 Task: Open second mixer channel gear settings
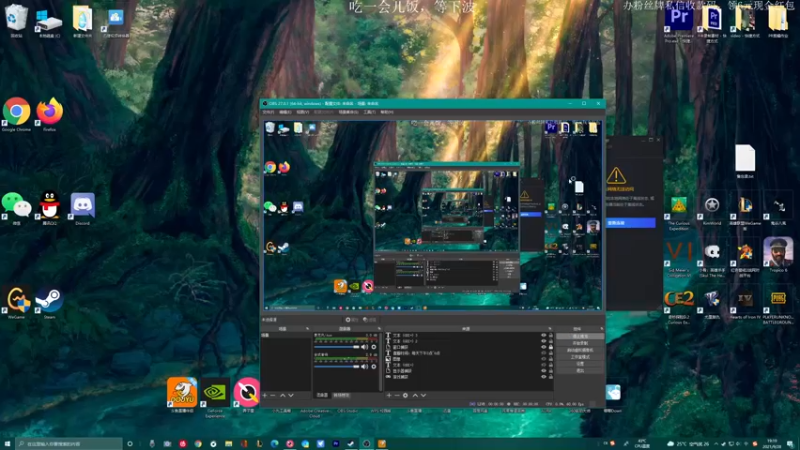(x=374, y=367)
